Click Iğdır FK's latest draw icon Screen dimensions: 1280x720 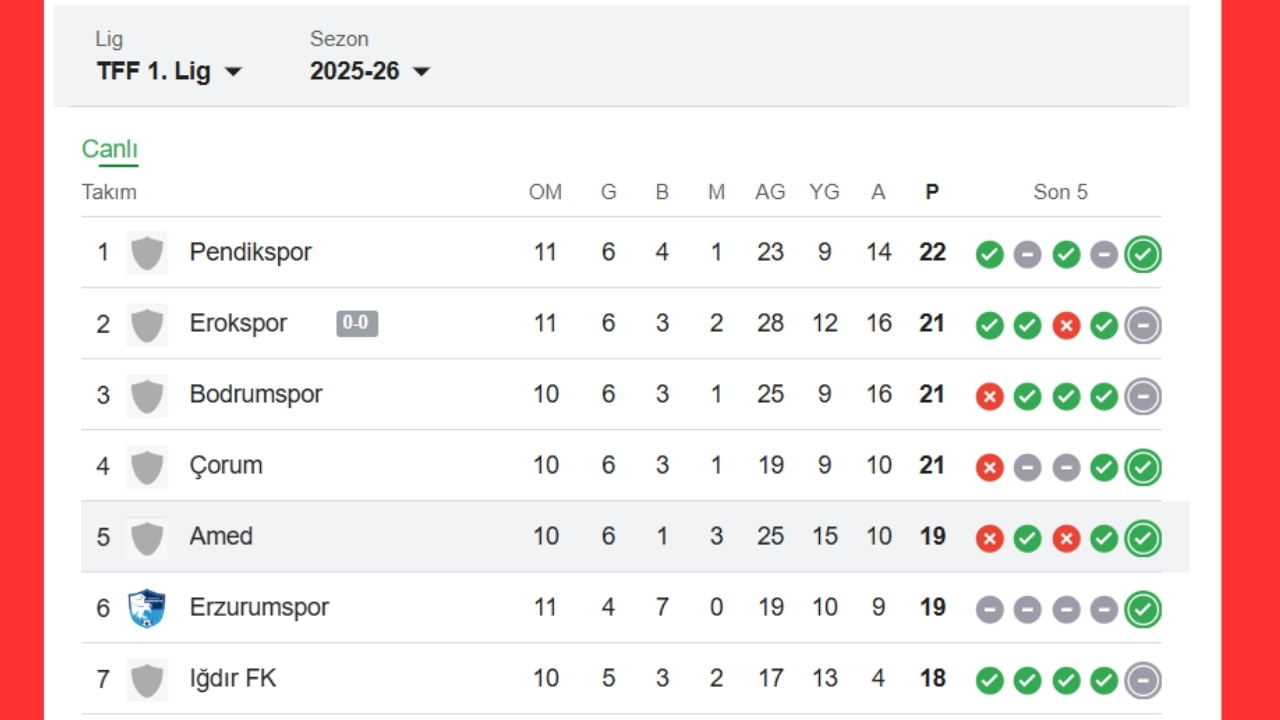[x=1143, y=681]
